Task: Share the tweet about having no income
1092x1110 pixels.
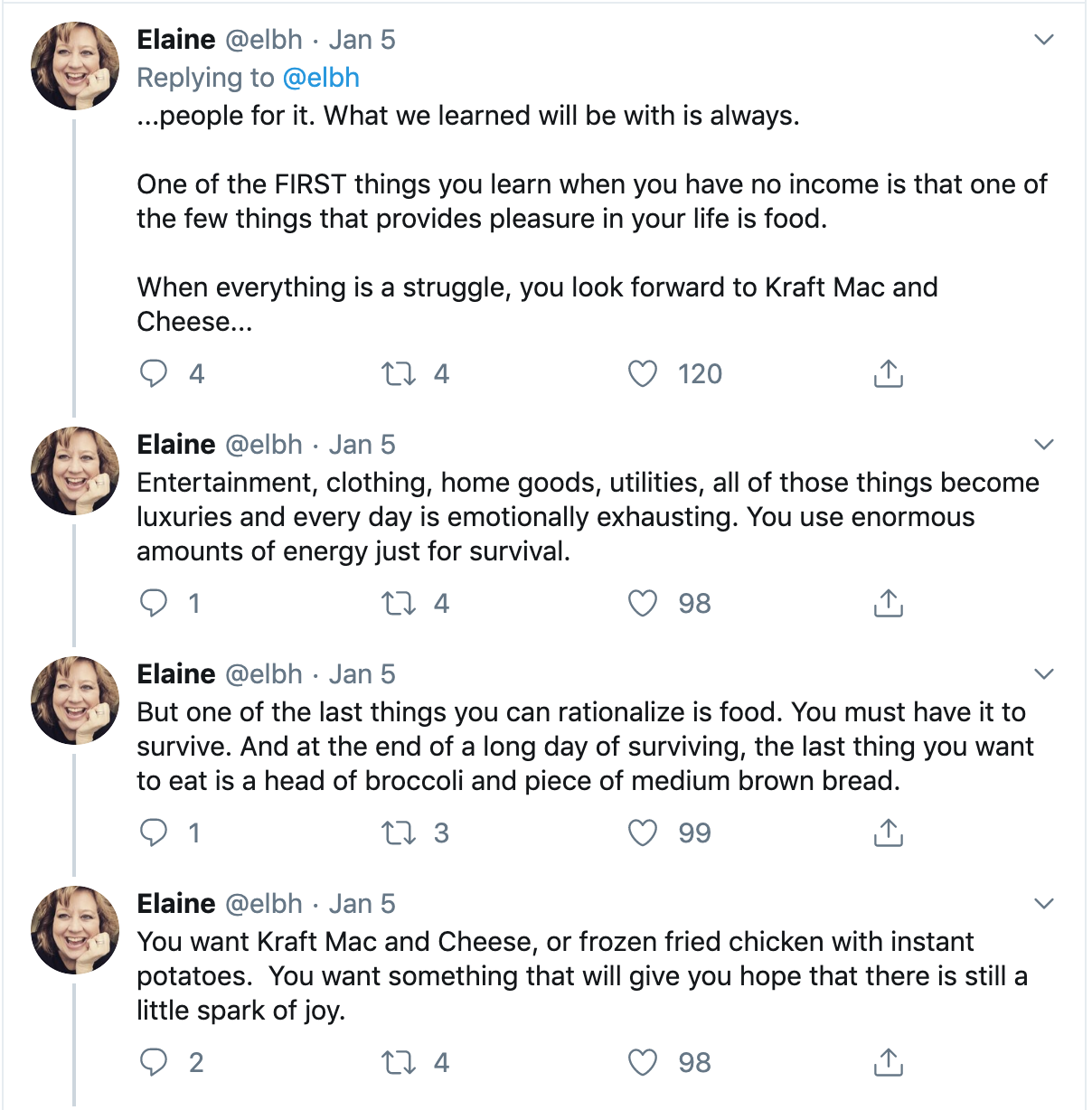Action: pyautogui.click(x=889, y=373)
